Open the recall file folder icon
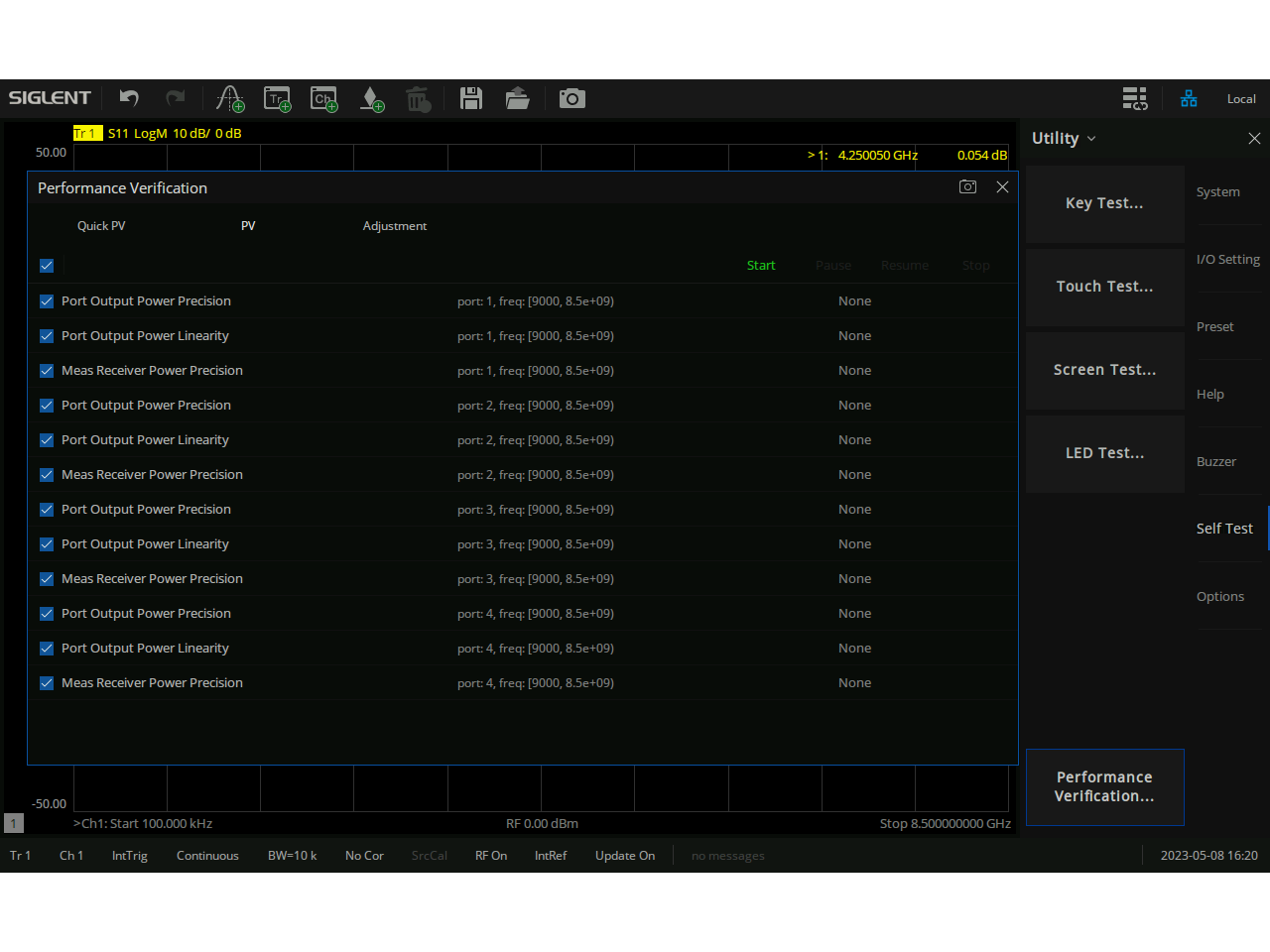This screenshot has height=952, width=1270. point(517,98)
